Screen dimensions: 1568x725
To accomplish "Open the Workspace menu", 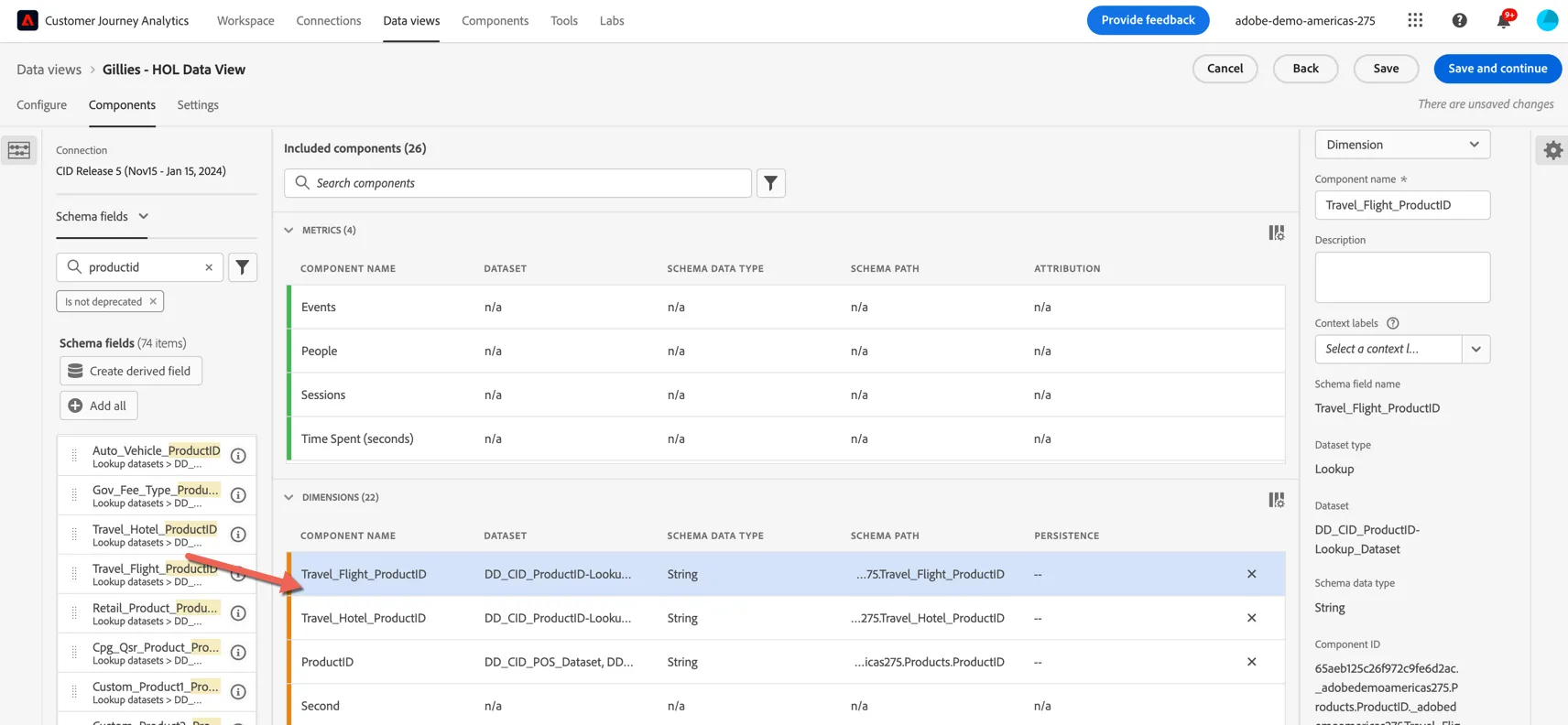I will [x=245, y=20].
